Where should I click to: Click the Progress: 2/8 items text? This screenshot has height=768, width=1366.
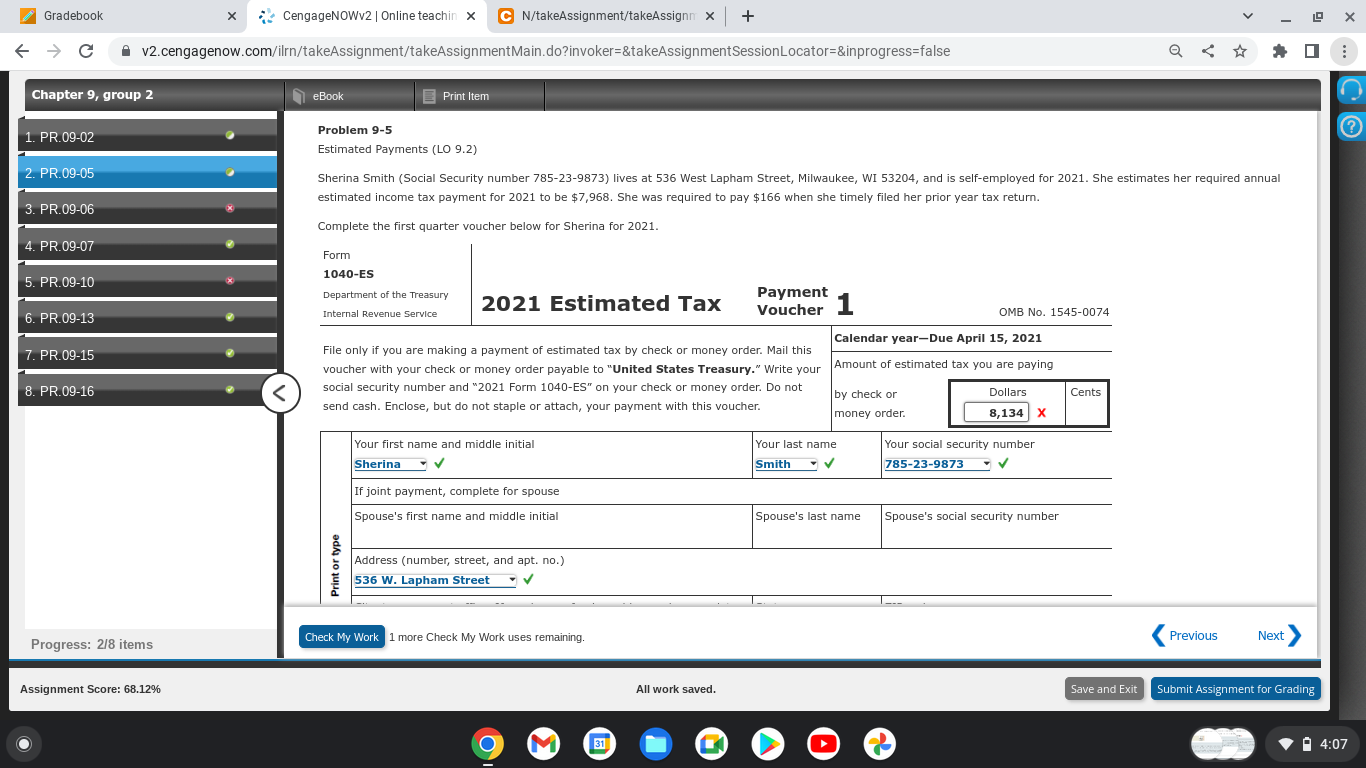(92, 644)
